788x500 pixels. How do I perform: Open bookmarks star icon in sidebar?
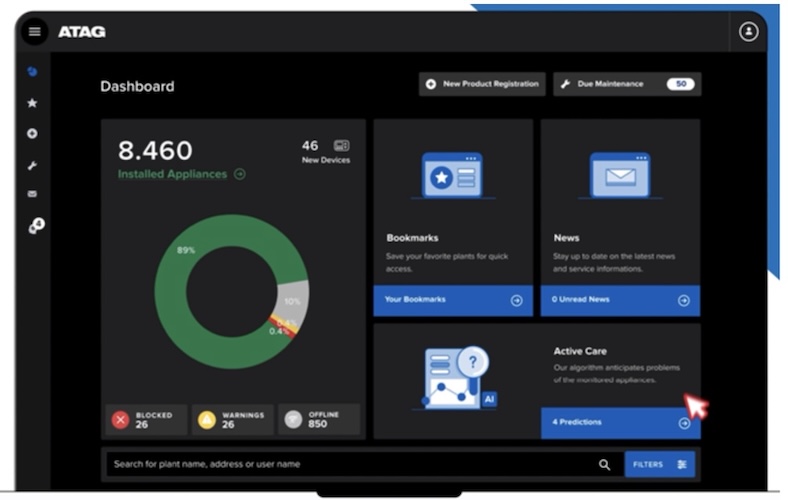(x=33, y=103)
